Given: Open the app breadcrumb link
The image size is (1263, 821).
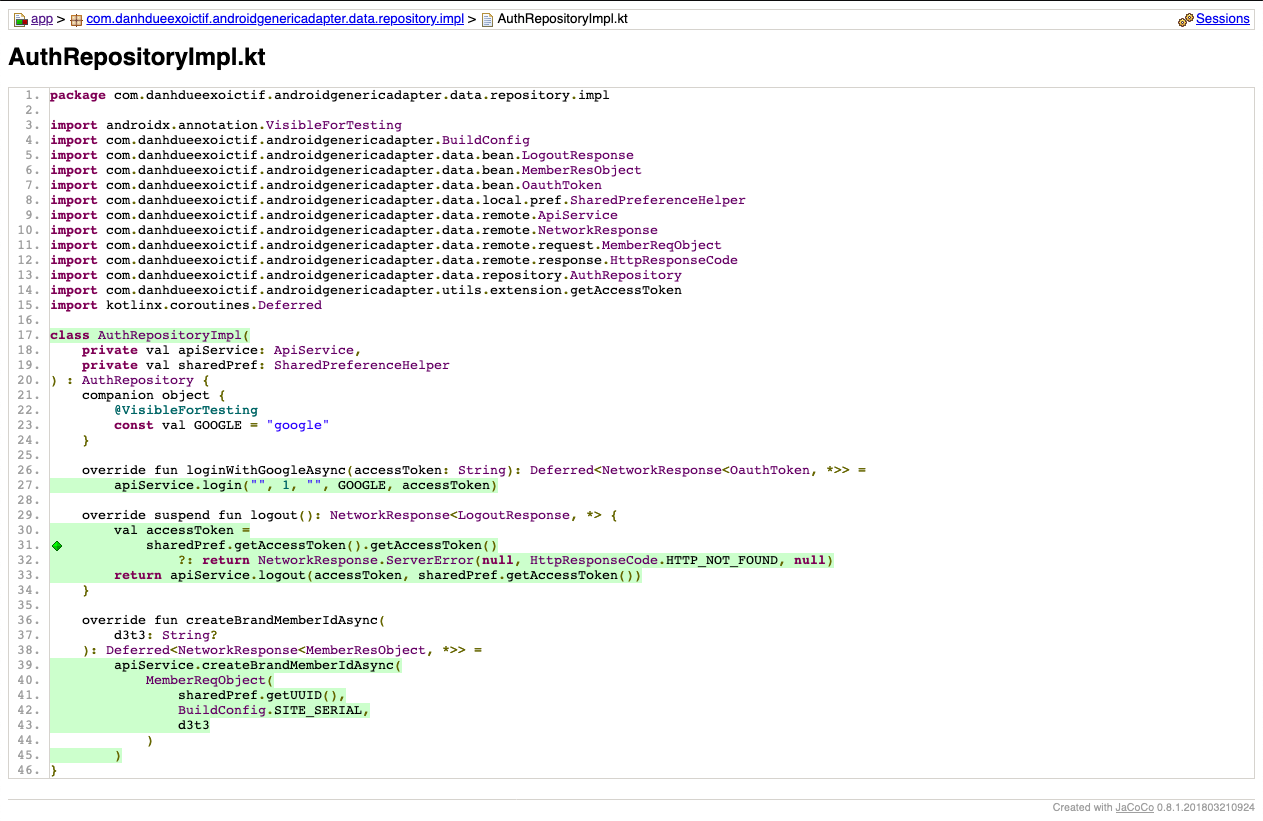Looking at the screenshot, I should coord(42,19).
